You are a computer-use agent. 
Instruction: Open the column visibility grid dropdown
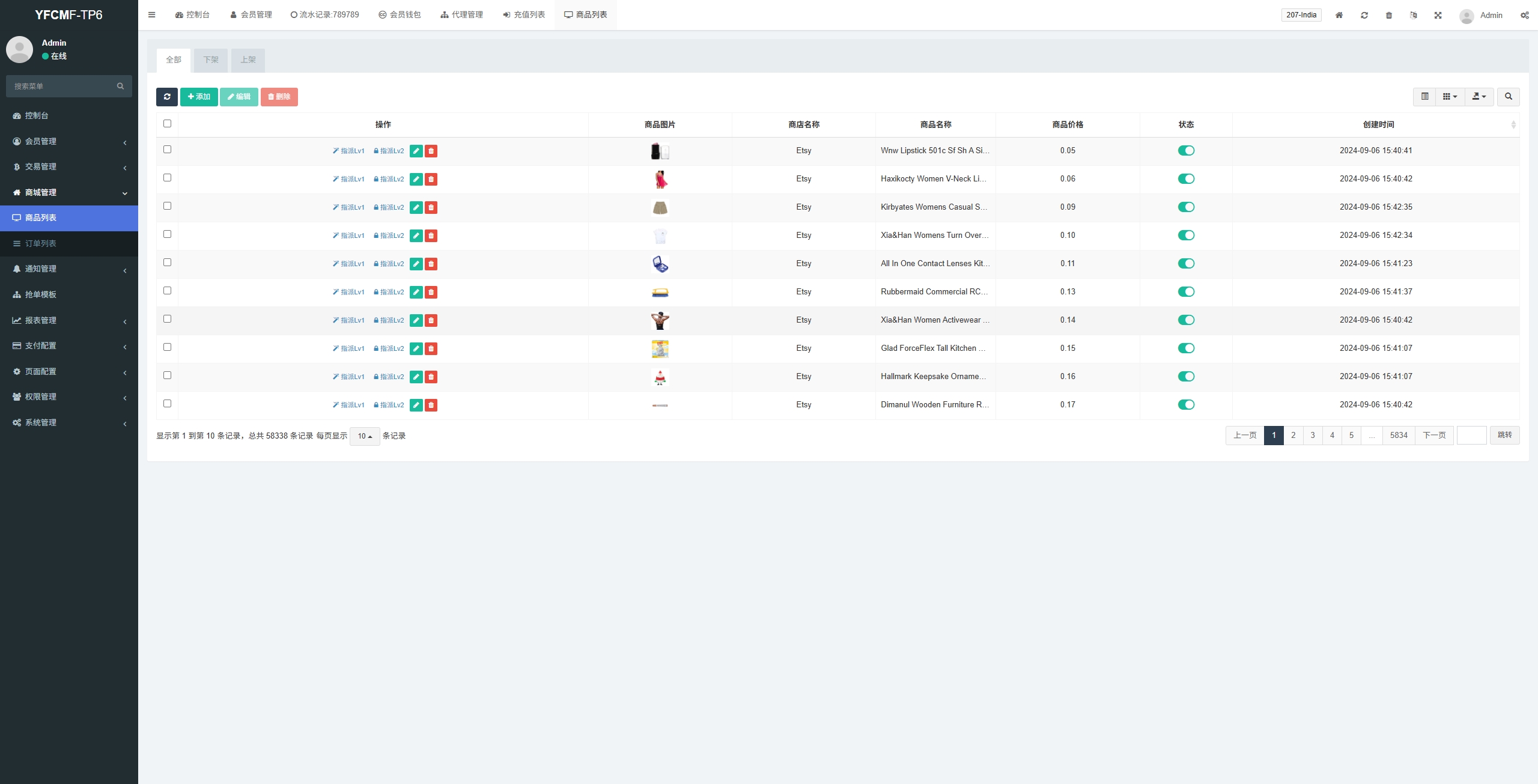[x=1450, y=97]
